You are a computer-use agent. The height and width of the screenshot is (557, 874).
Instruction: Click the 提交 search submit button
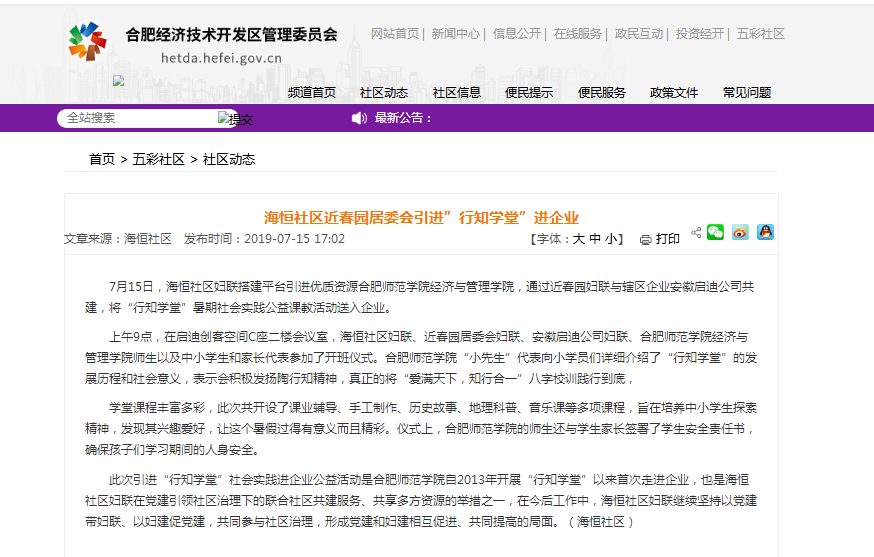coord(236,118)
